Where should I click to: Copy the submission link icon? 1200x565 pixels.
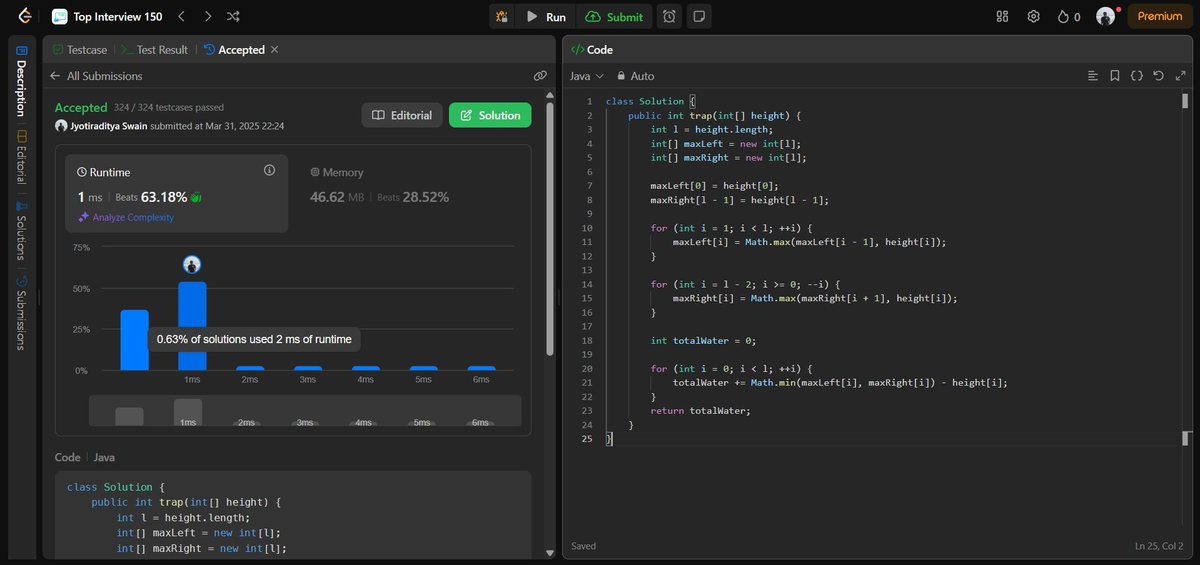coord(540,76)
